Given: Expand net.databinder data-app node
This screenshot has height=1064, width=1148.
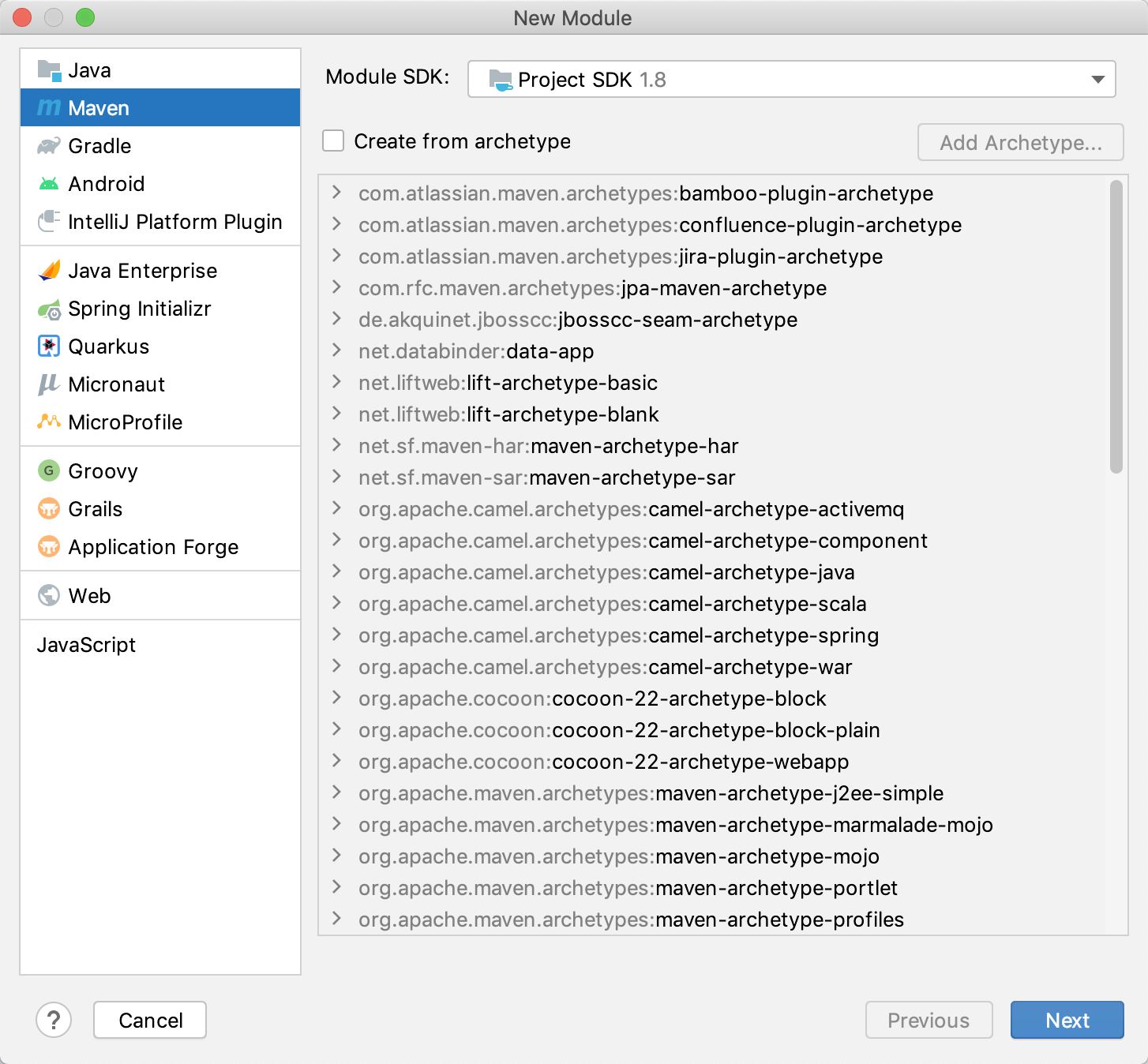Looking at the screenshot, I should pyautogui.click(x=337, y=350).
